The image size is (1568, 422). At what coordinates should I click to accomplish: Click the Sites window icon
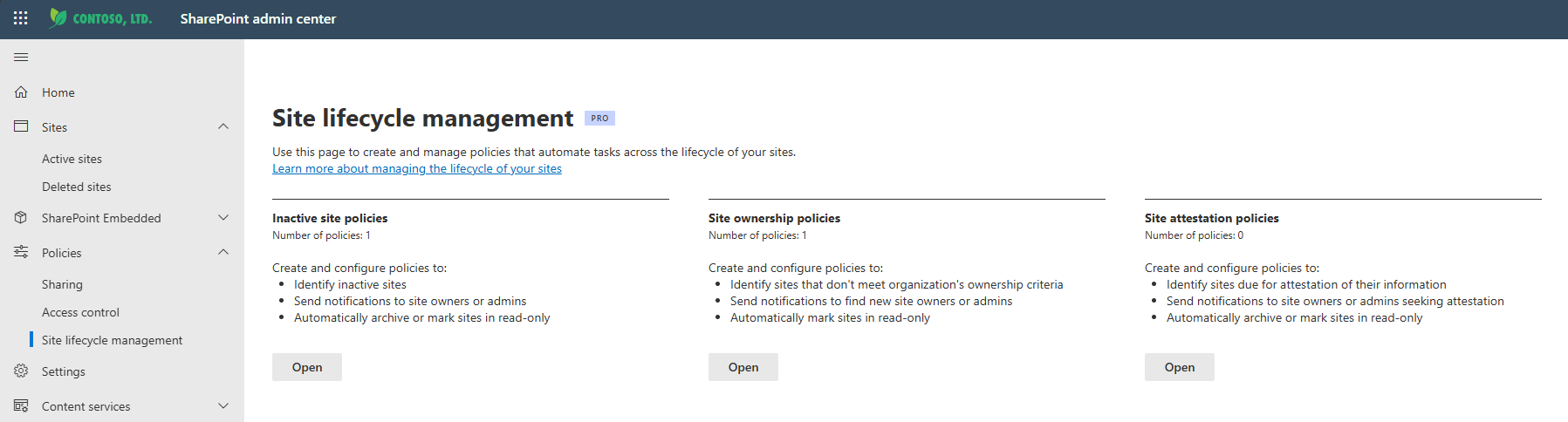[21, 126]
